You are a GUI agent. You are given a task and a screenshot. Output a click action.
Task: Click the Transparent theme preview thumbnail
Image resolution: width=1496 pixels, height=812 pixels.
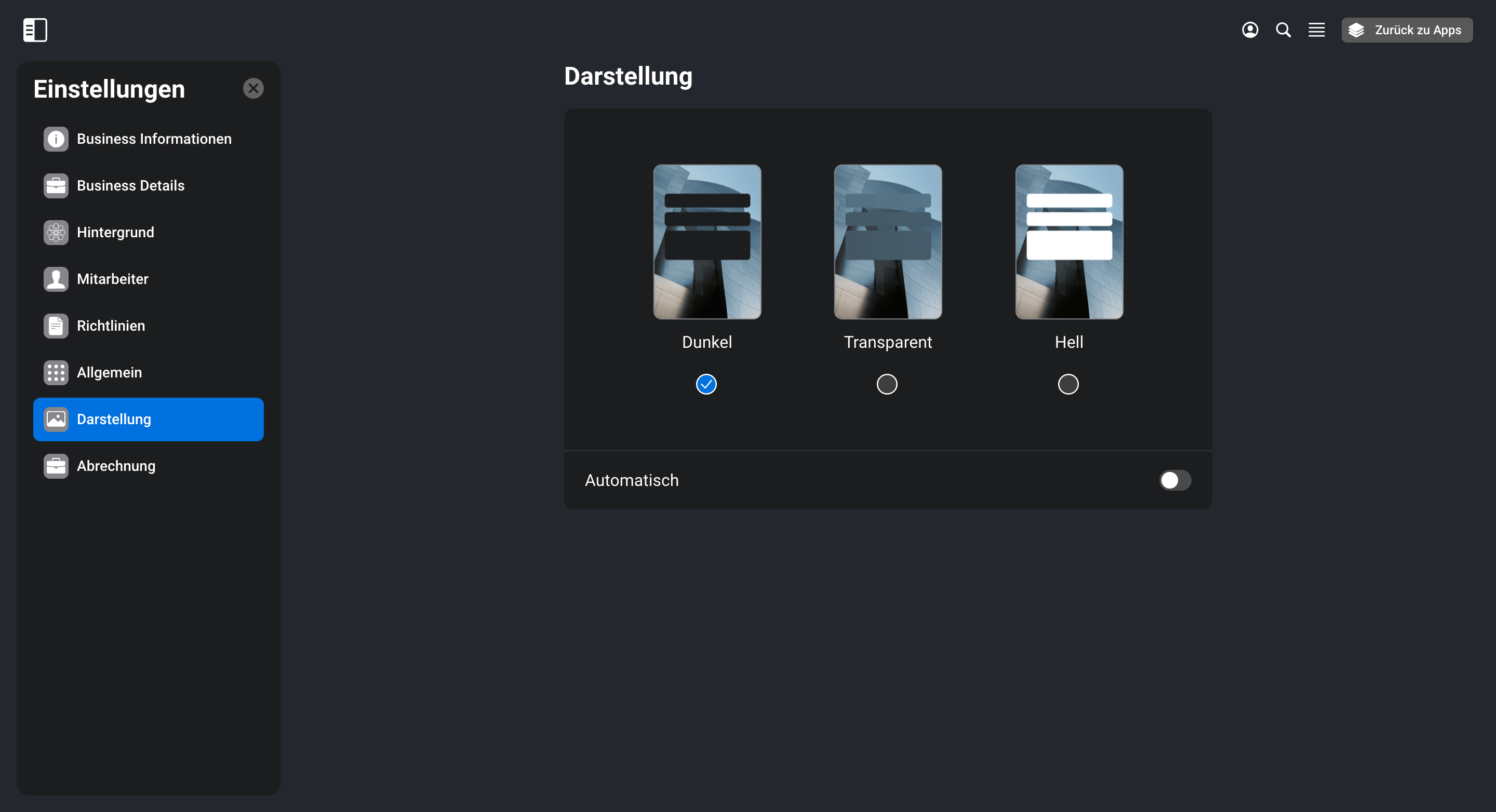tap(888, 241)
